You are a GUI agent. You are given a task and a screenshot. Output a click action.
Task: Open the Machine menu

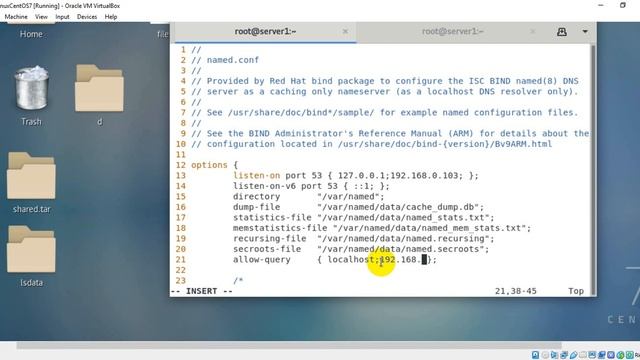[16, 17]
